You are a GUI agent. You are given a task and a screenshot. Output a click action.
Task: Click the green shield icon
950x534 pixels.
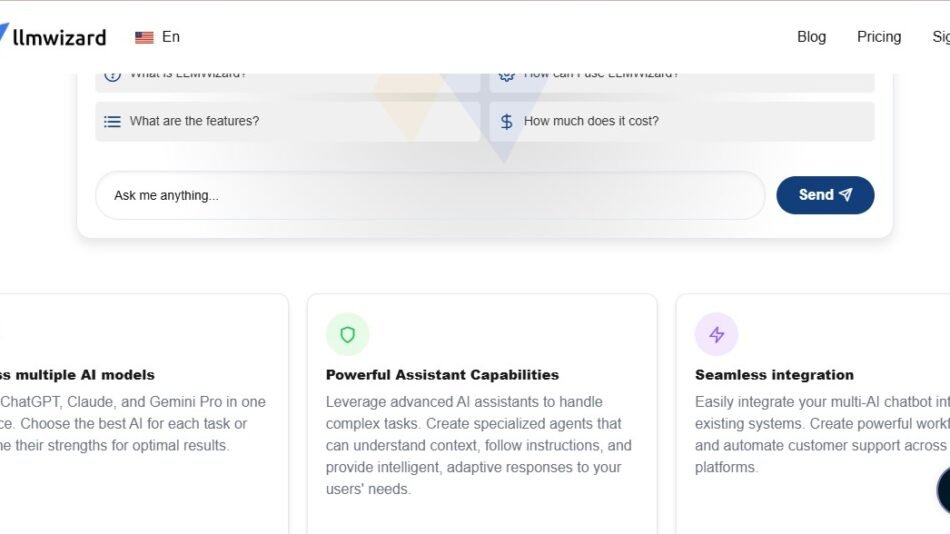(x=348, y=335)
